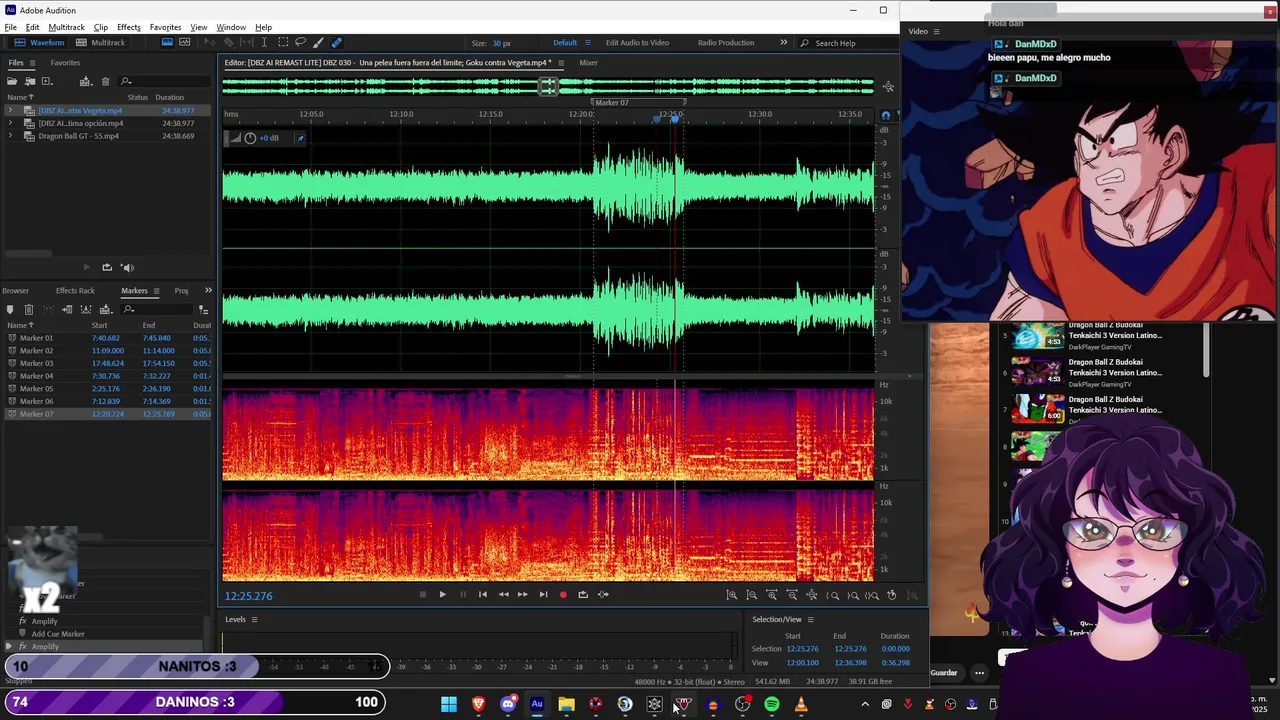Click Zoom Out (Amplitude) icon
The height and width of the screenshot is (720, 1280).
pos(751,595)
